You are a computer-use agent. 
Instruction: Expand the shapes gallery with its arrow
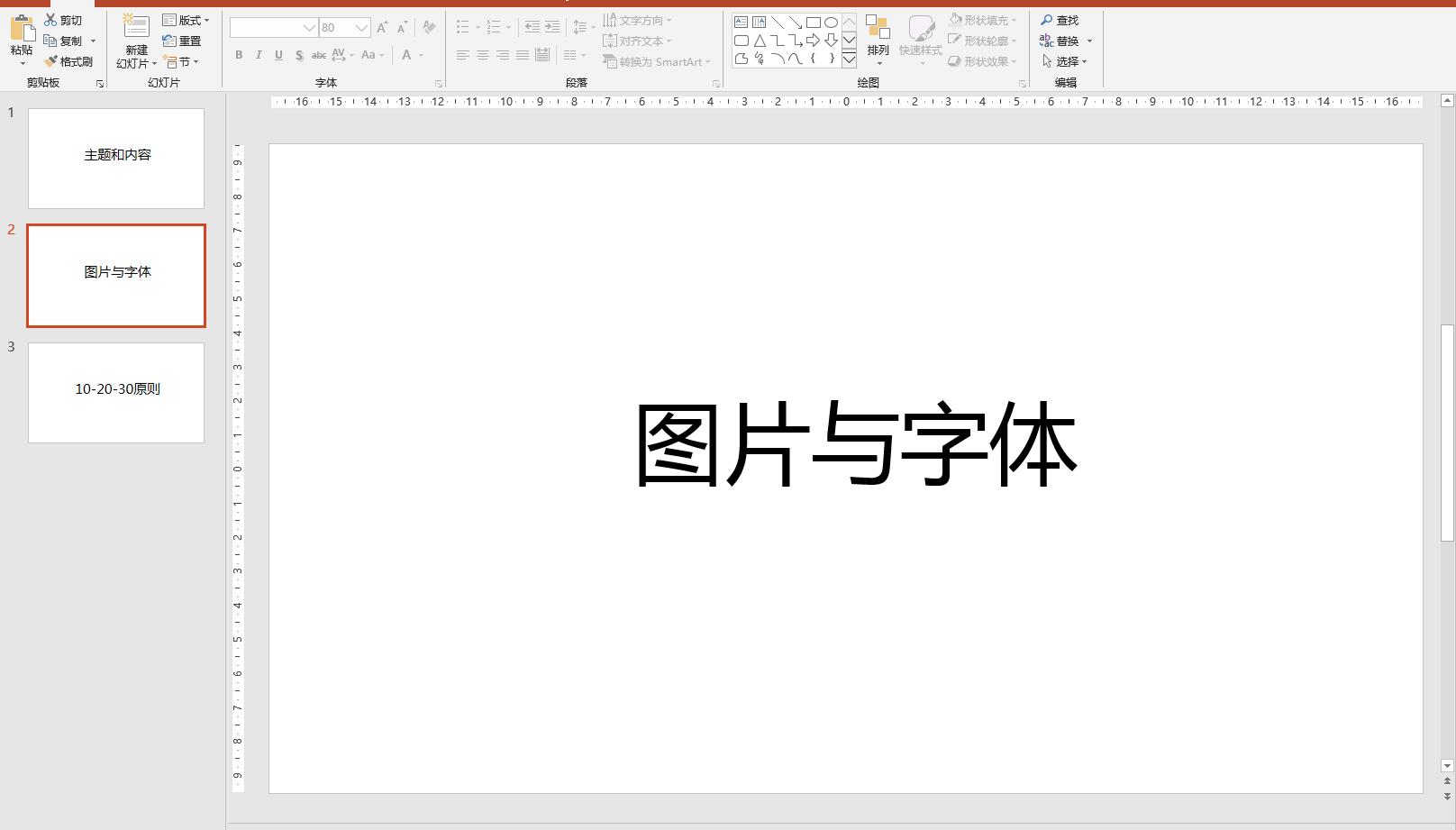[848, 59]
